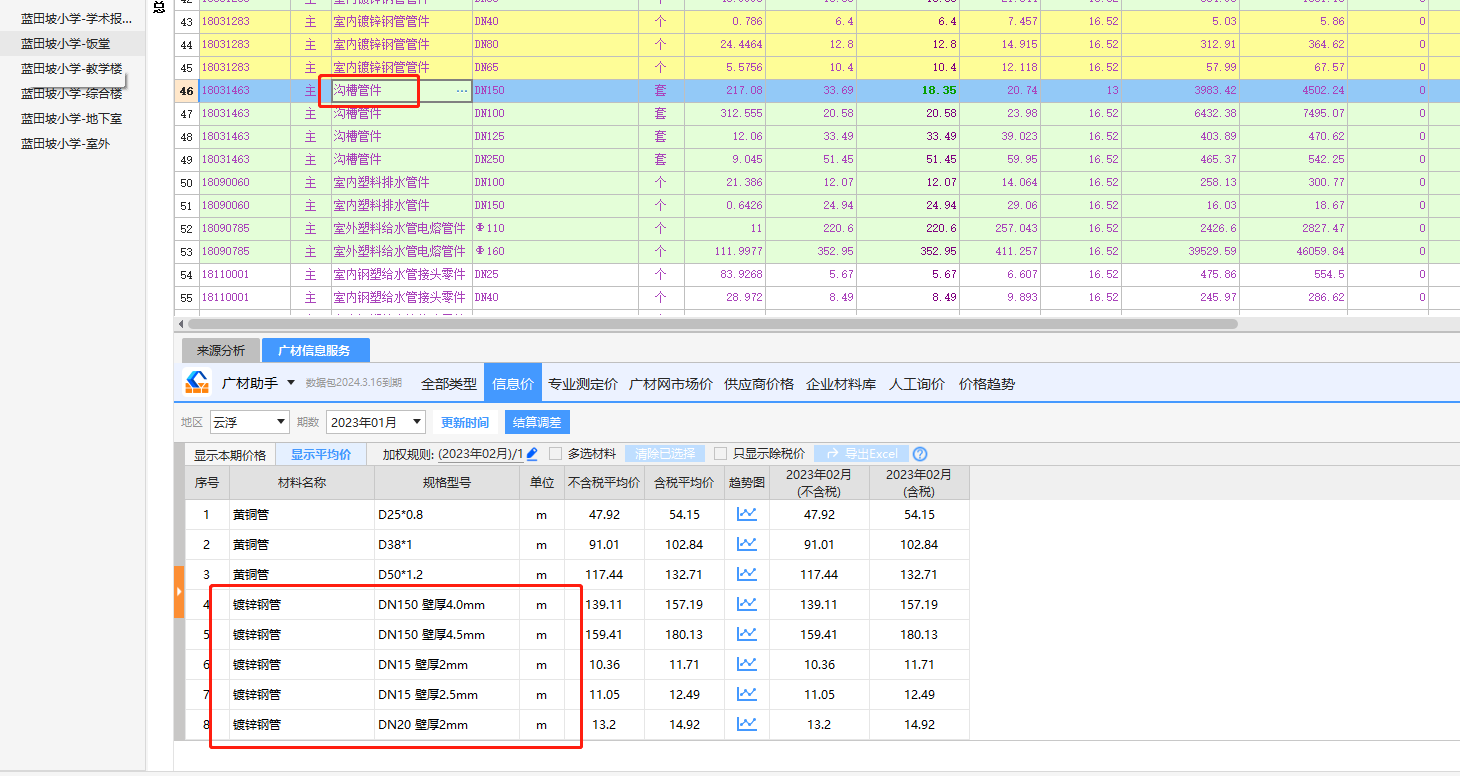Click the 含税平均价 column header
This screenshot has height=776, width=1460.
pos(684,482)
